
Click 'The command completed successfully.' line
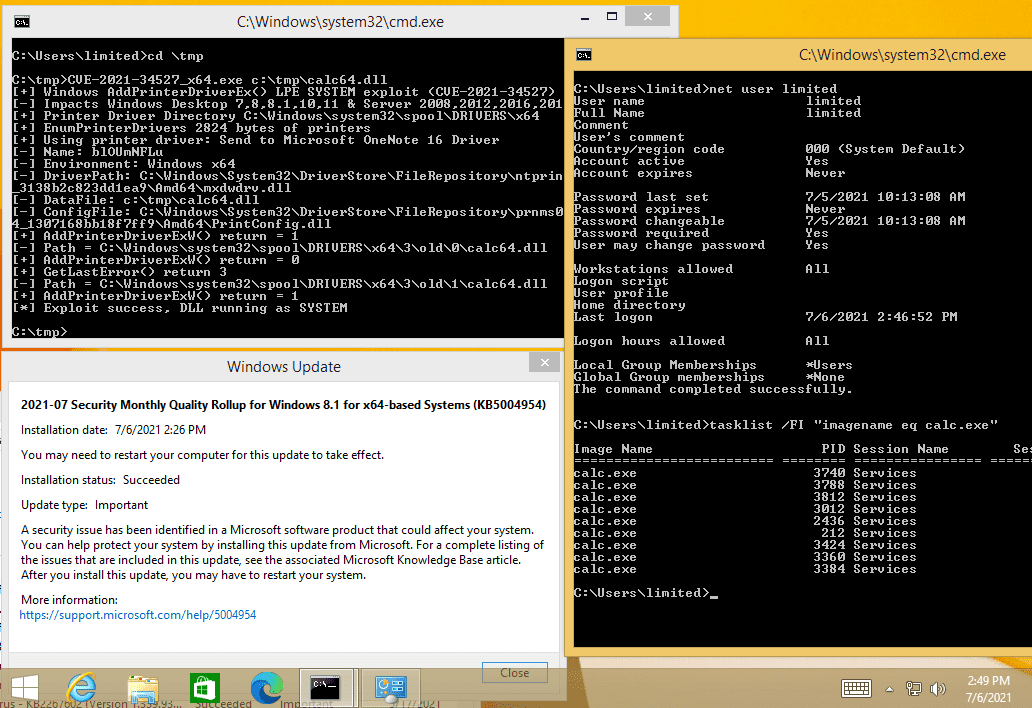click(x=713, y=390)
